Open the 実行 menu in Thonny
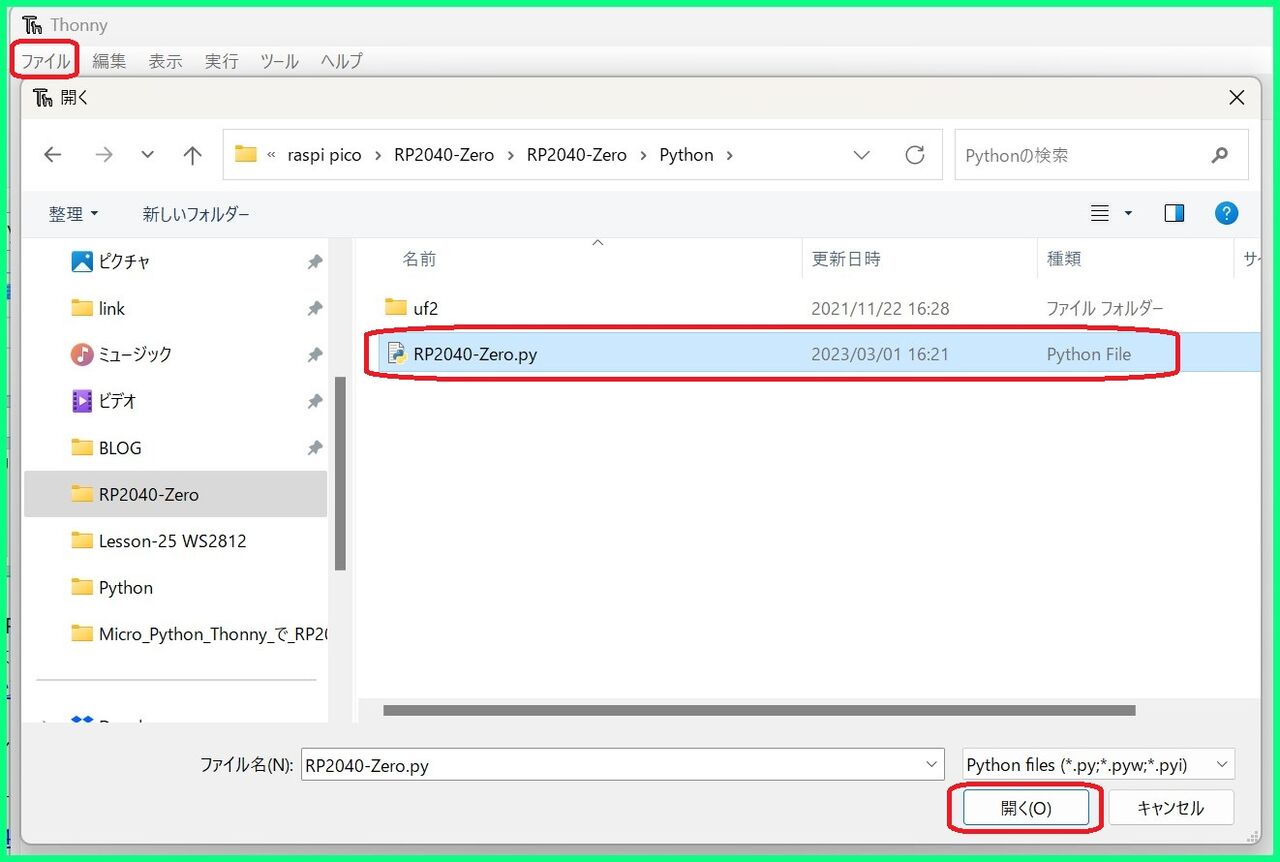Screen dimensions: 1280x862 tap(222, 61)
